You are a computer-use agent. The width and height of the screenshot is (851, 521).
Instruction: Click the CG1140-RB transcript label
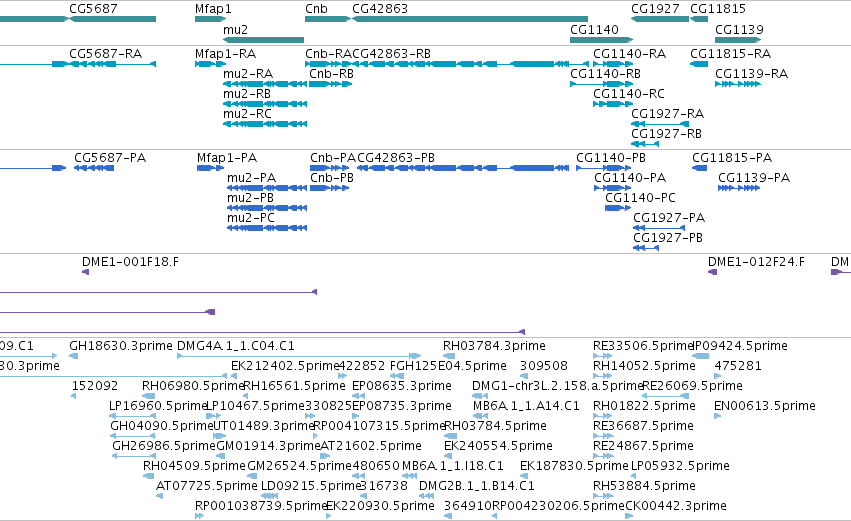tap(605, 74)
